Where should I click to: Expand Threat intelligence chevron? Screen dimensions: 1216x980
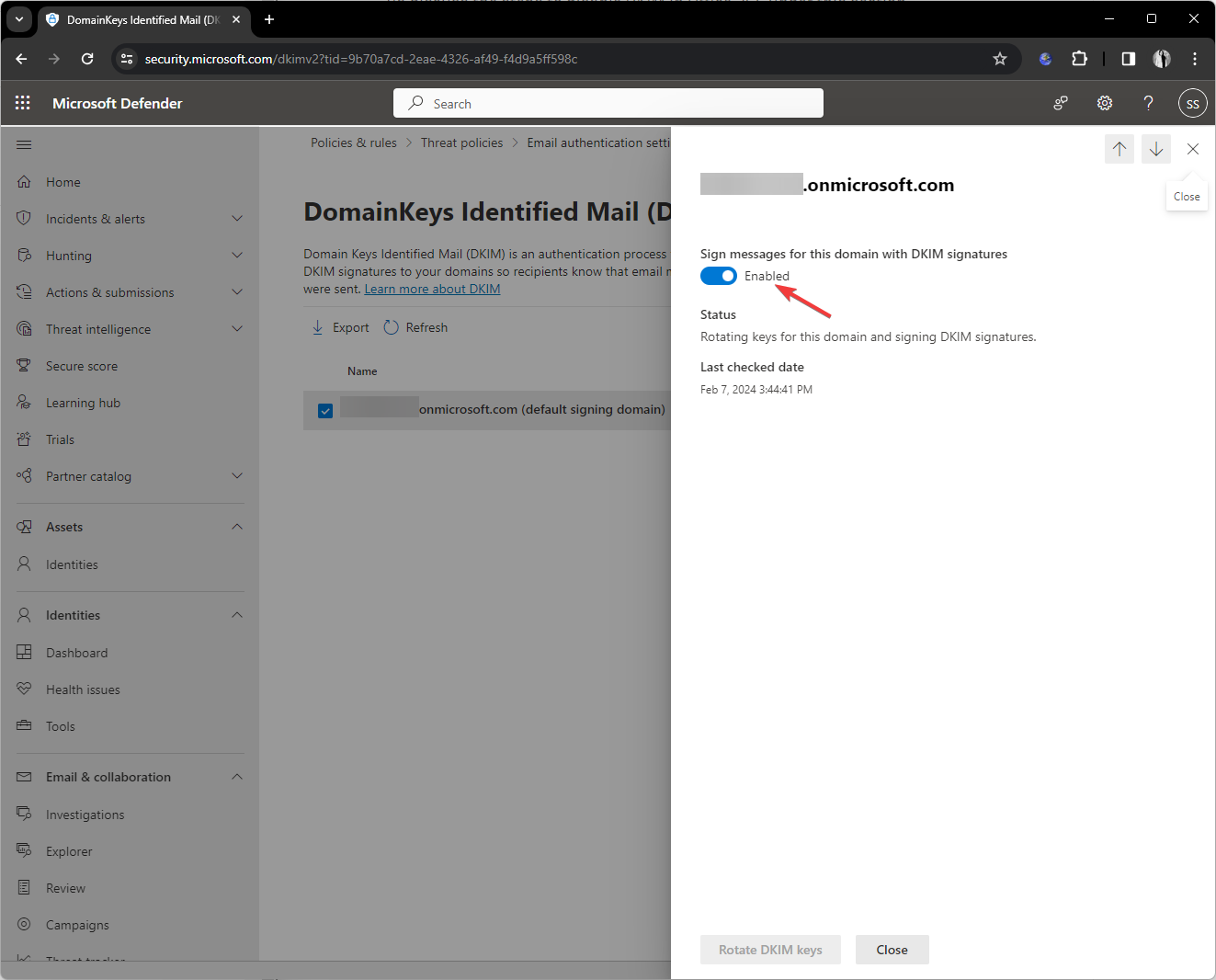click(237, 329)
